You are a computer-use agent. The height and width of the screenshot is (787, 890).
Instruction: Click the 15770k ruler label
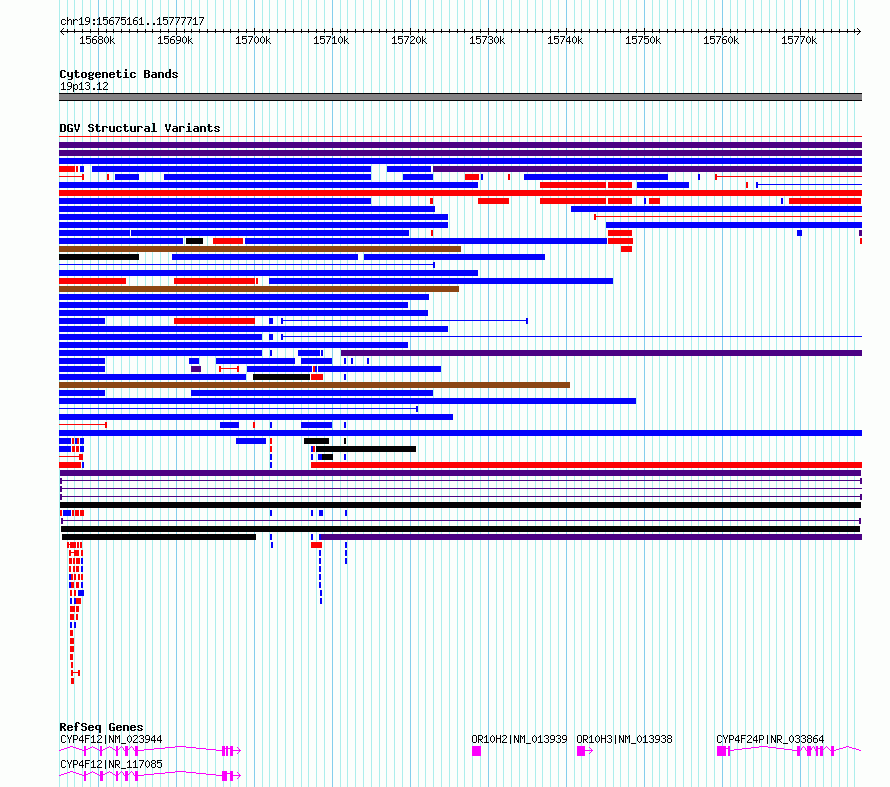click(x=799, y=40)
